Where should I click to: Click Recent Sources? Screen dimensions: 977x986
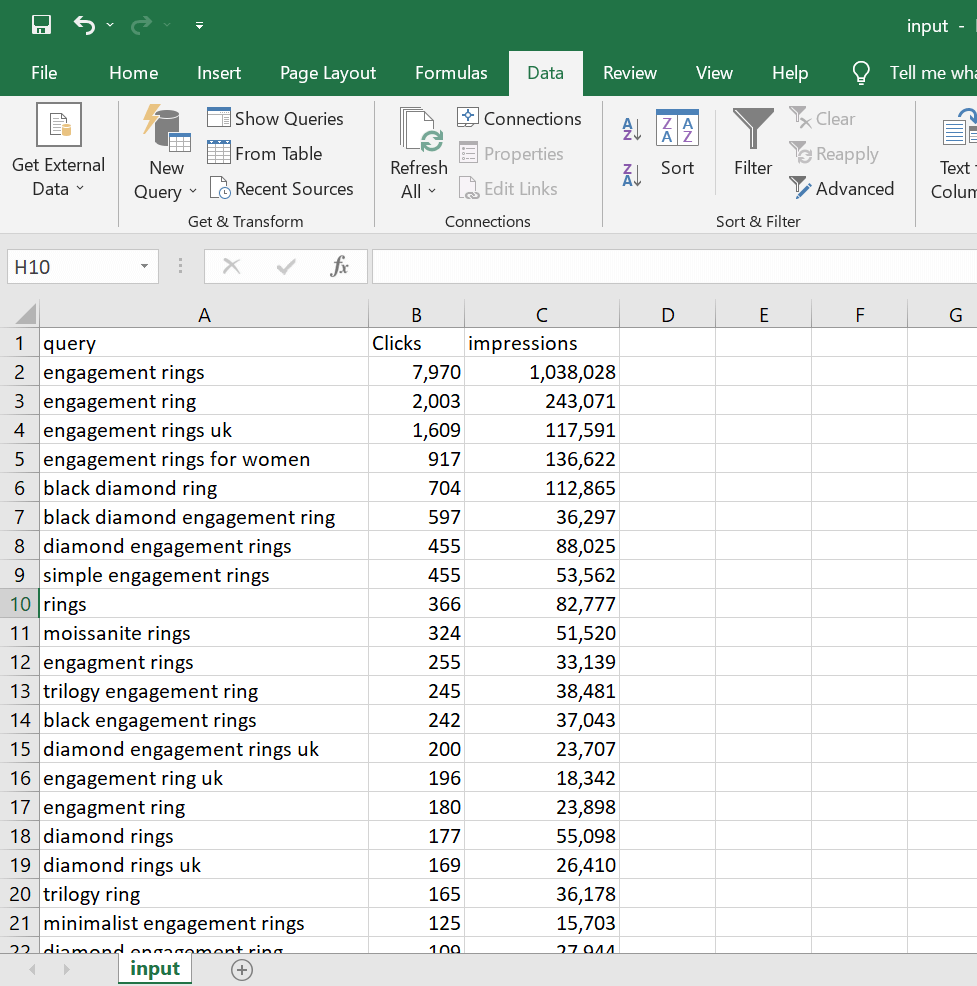click(281, 189)
